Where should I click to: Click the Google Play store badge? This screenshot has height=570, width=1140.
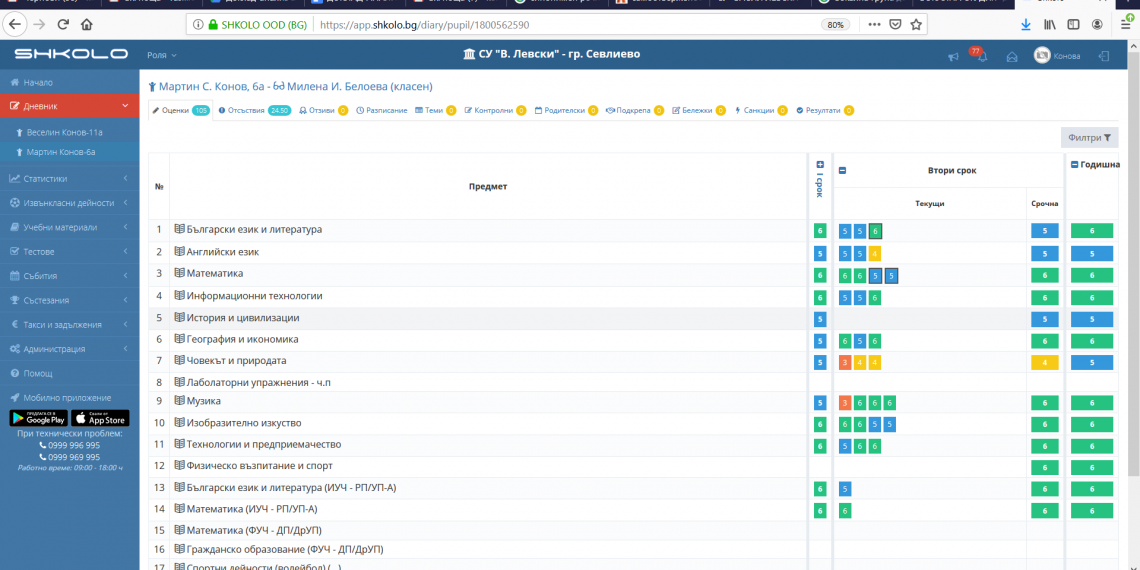[39, 418]
